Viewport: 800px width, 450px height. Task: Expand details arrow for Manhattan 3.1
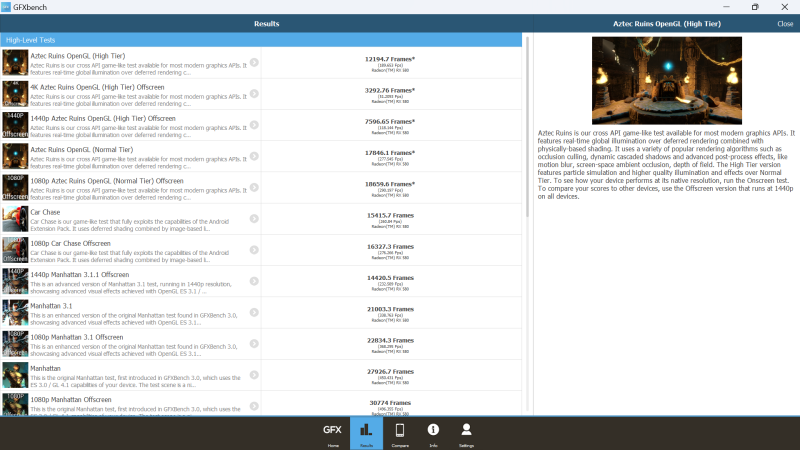click(254, 312)
